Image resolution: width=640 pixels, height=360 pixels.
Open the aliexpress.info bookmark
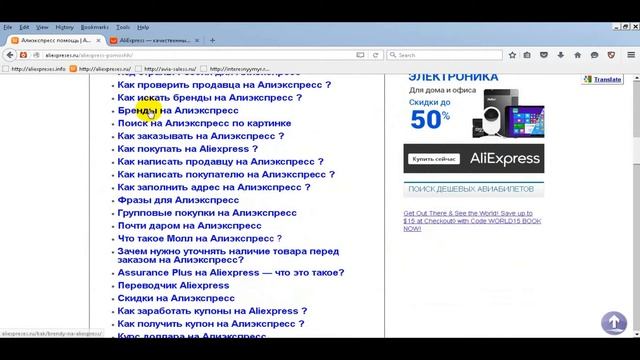tap(34, 69)
